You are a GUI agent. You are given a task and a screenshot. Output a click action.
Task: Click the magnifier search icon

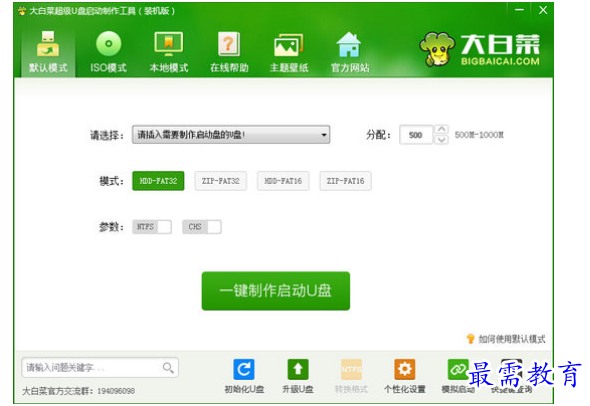tap(168, 368)
